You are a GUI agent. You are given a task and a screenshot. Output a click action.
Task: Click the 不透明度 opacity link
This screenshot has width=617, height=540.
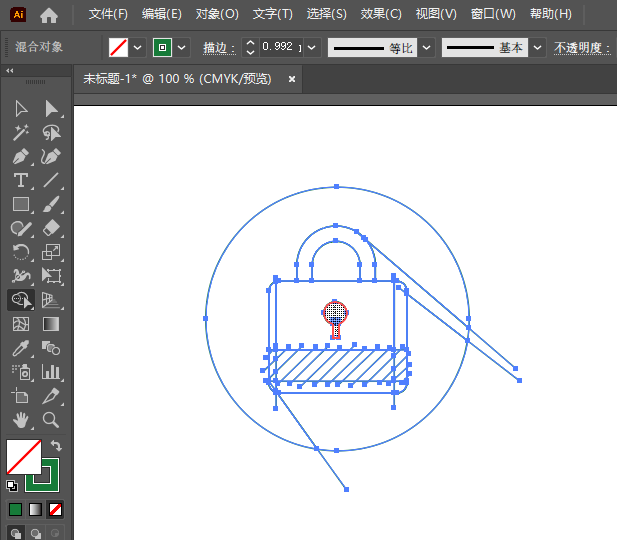[x=582, y=48]
